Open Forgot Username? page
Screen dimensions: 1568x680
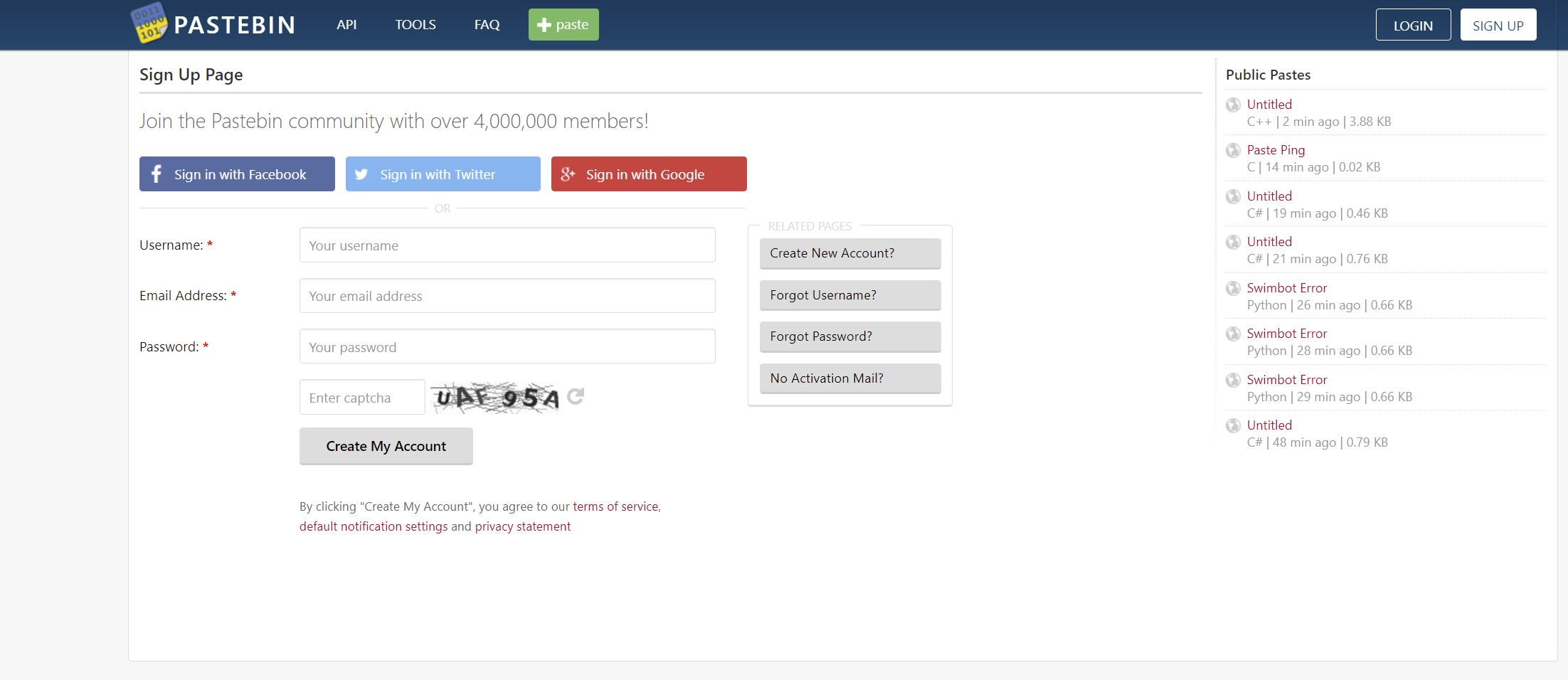pyautogui.click(x=850, y=295)
